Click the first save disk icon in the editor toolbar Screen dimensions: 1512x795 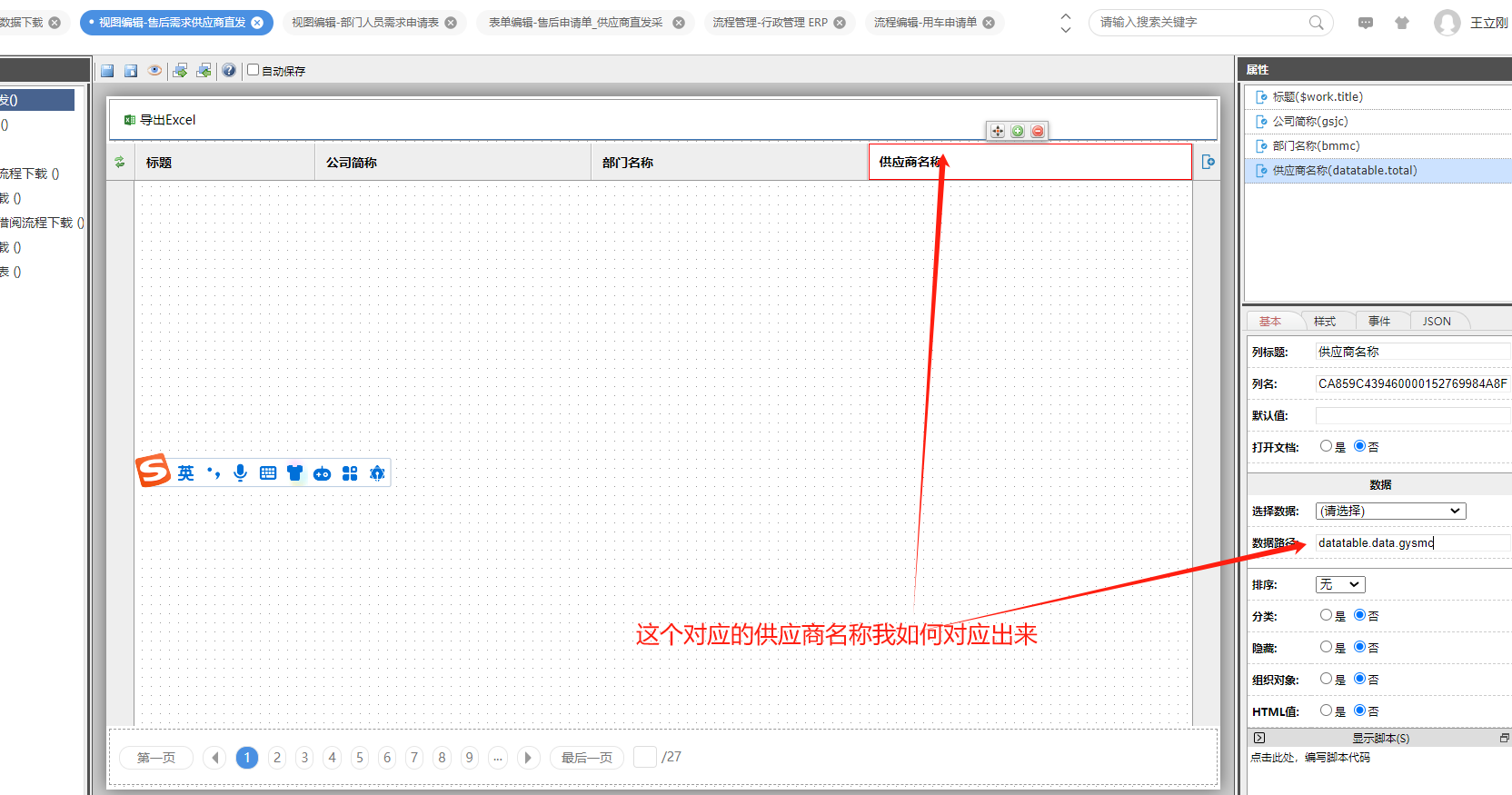tap(107, 71)
